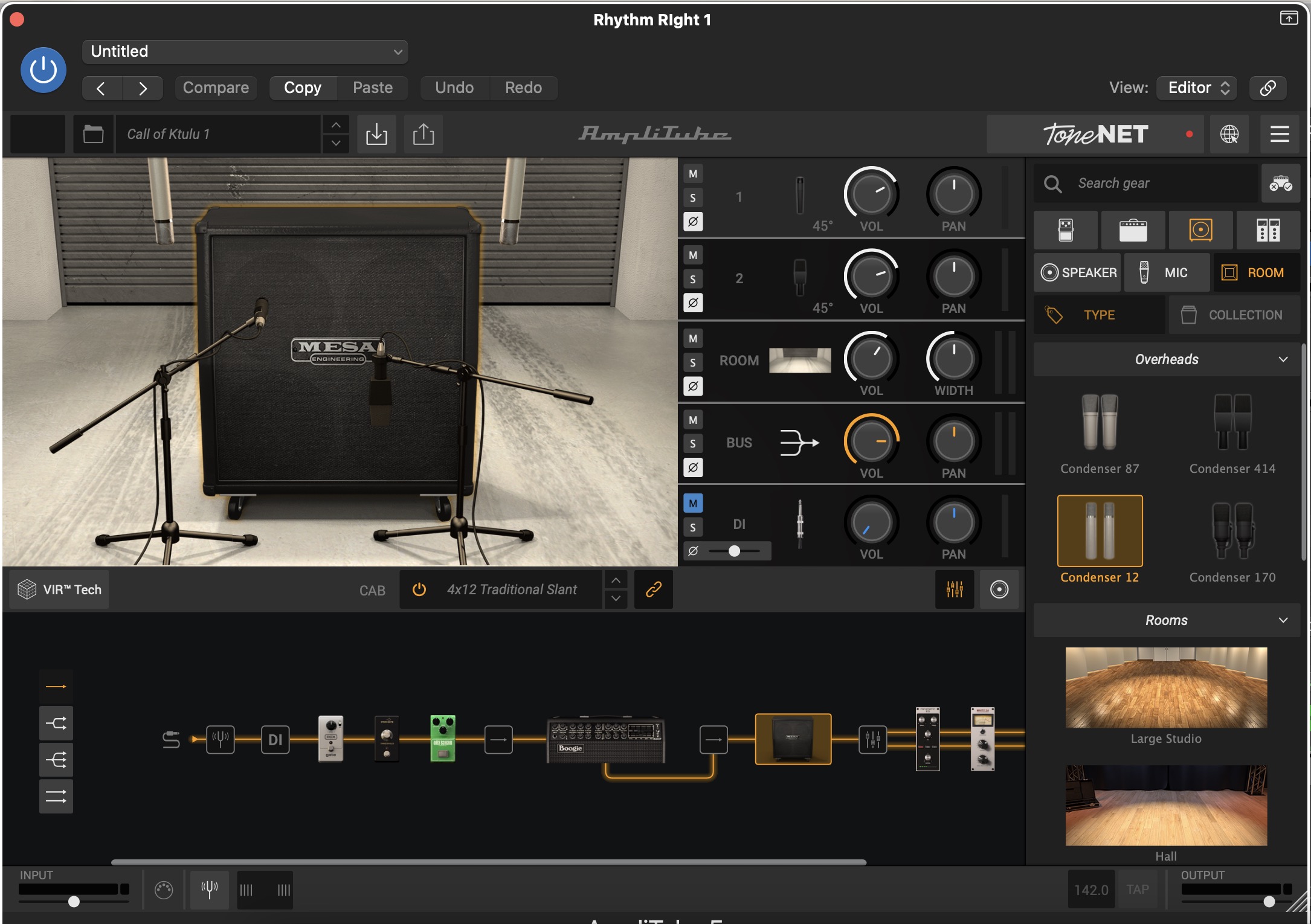Open the Untitled preset dropdown

click(245, 52)
